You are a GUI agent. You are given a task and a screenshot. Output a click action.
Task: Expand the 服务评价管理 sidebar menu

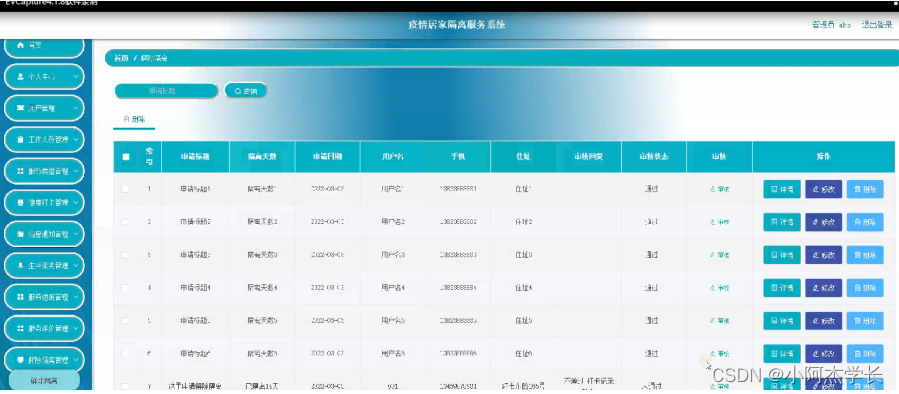[44, 329]
